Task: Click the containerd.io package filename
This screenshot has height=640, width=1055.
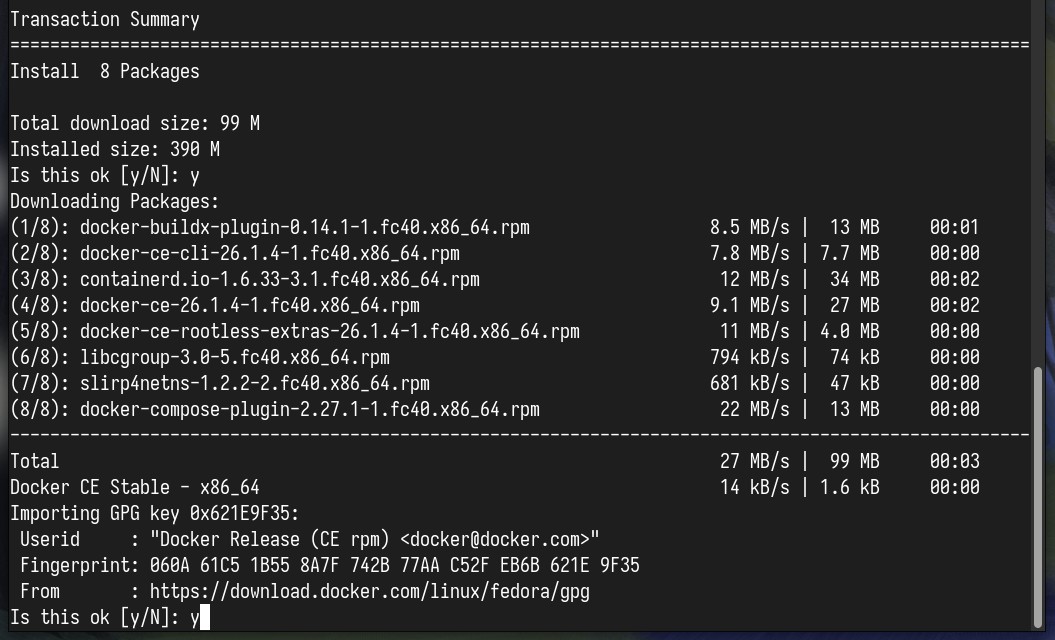Action: 279,279
